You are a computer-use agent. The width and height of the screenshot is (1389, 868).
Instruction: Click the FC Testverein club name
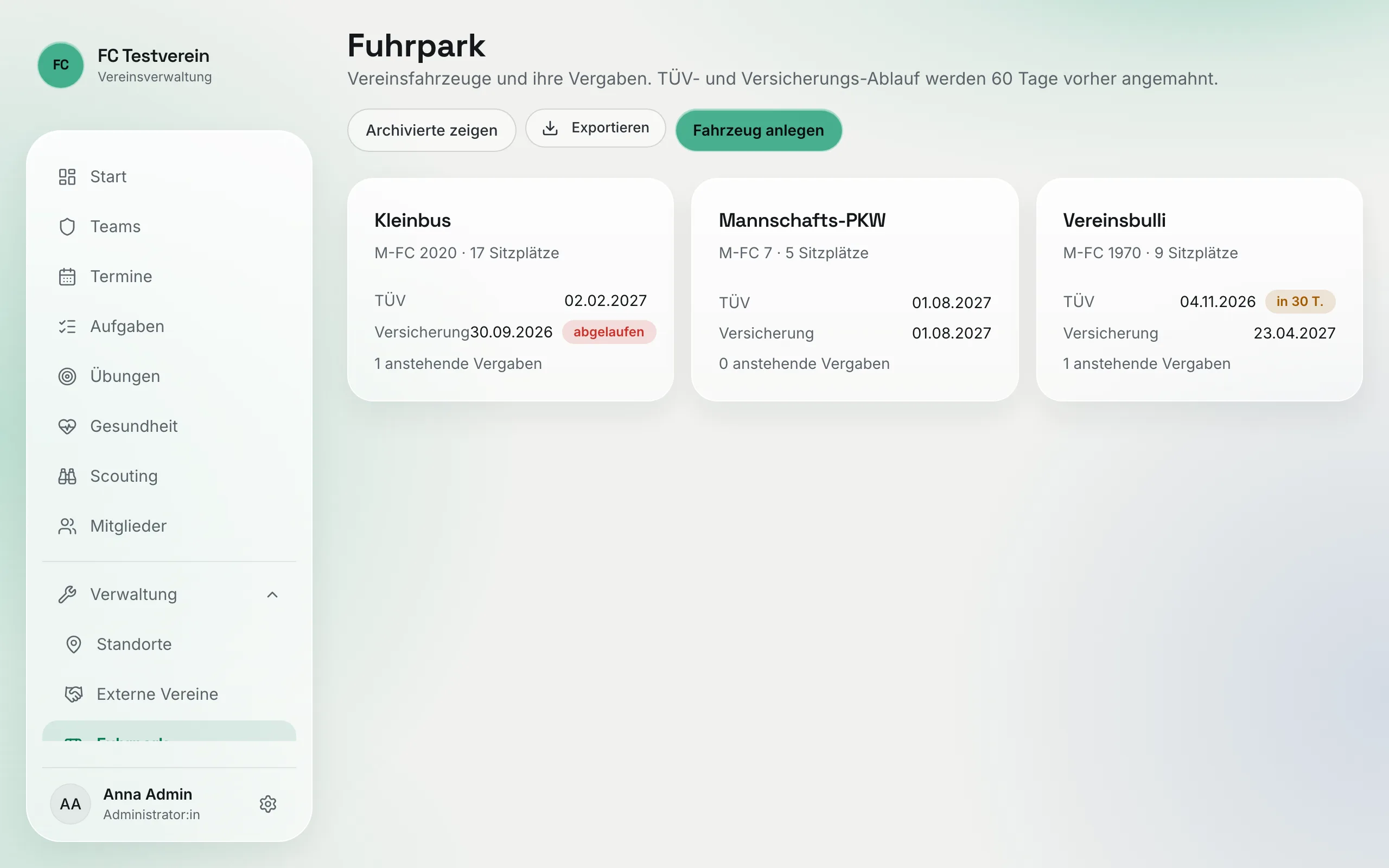[153, 56]
